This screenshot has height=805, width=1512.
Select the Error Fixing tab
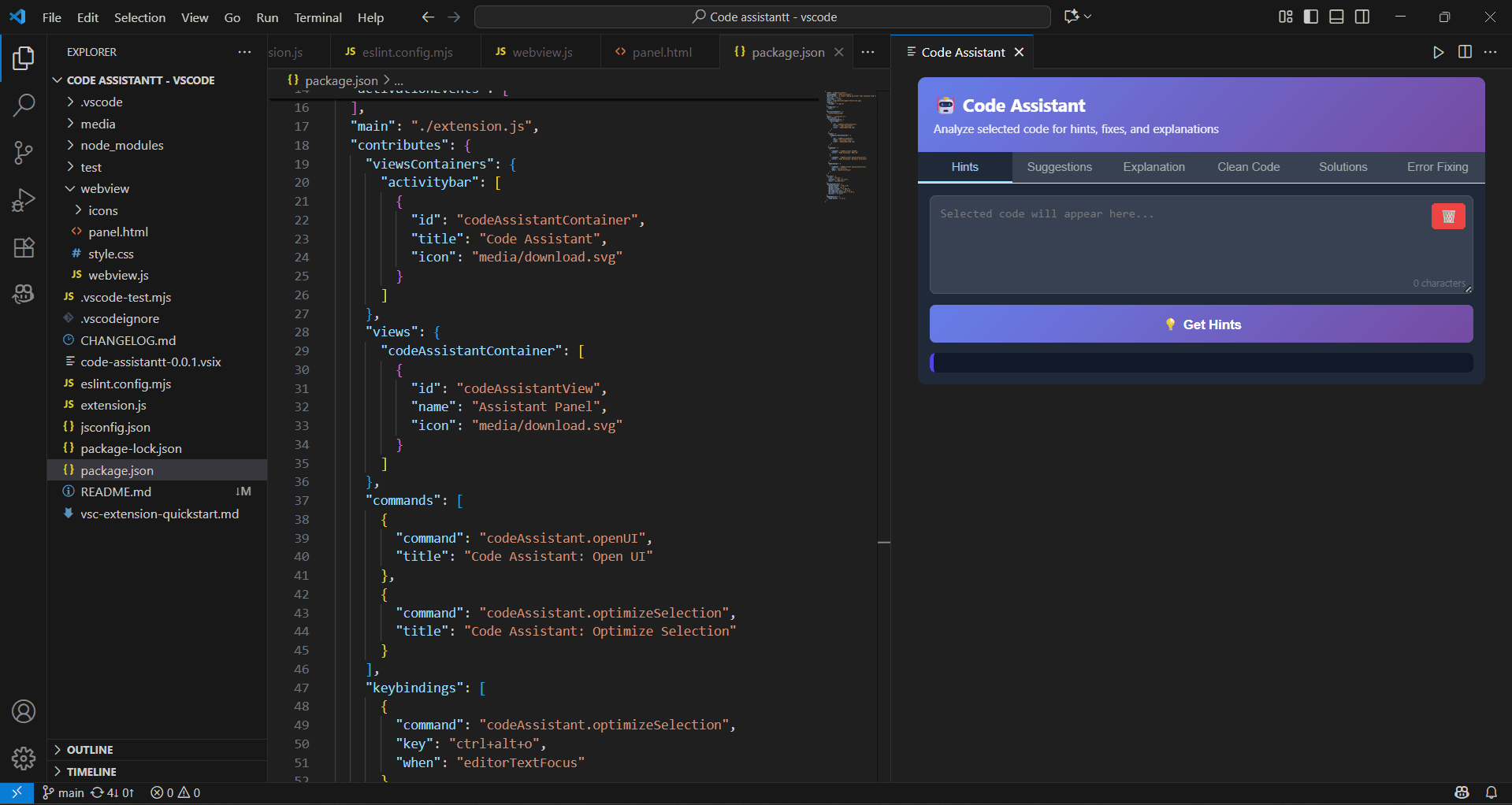tap(1438, 167)
